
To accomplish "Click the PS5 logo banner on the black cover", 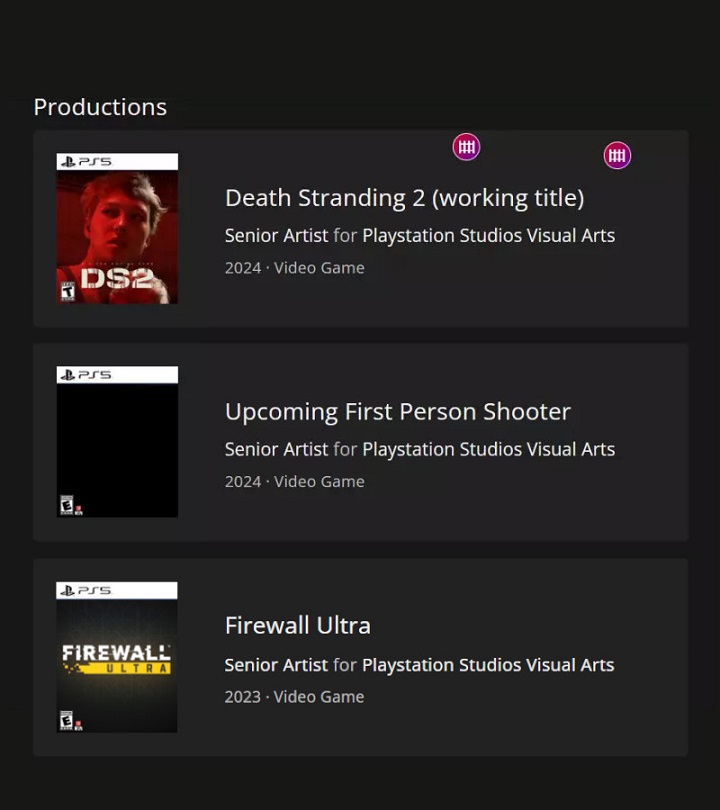I will click(117, 375).
